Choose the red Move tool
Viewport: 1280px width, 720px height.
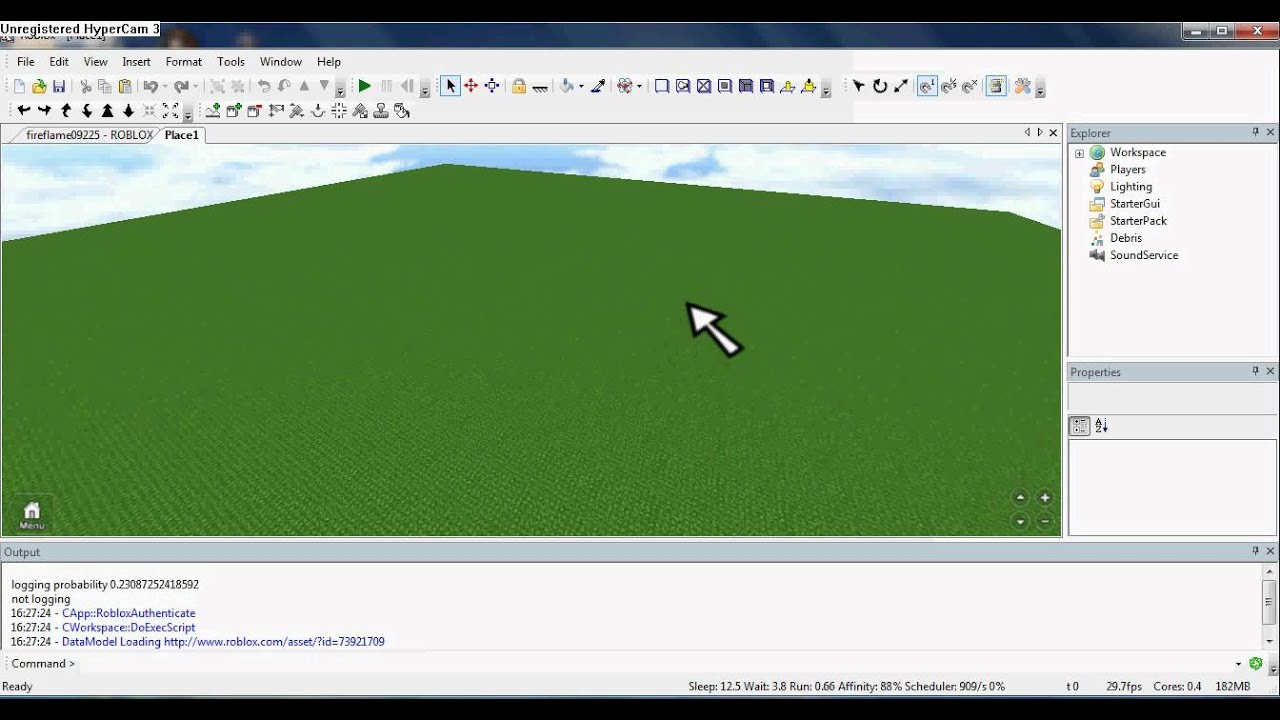[471, 86]
